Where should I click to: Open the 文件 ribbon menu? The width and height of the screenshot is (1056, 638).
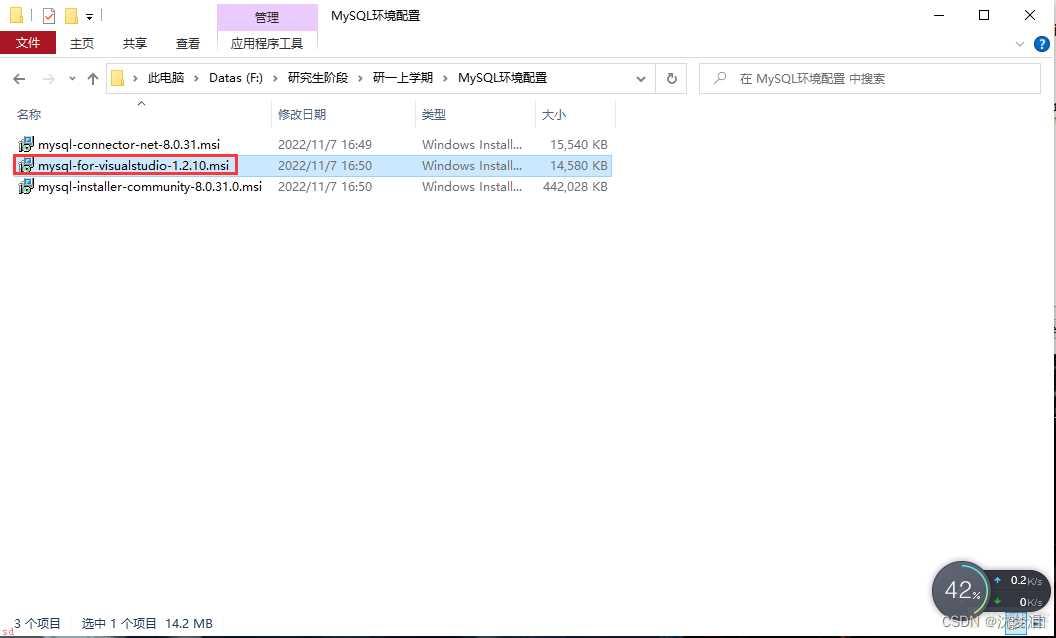click(28, 43)
